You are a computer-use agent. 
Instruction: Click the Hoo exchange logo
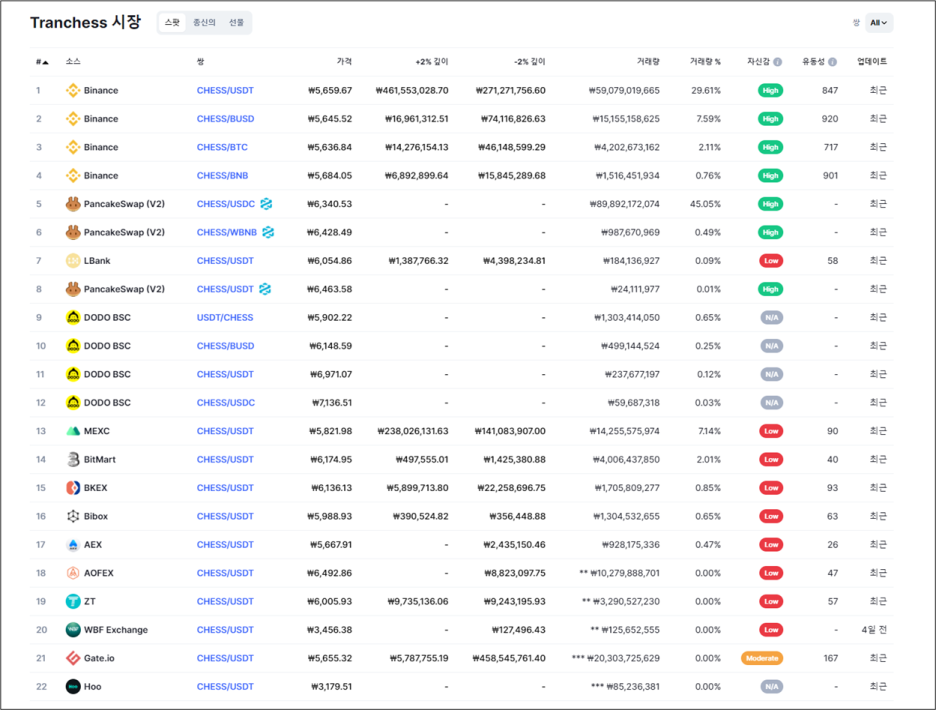[73, 686]
